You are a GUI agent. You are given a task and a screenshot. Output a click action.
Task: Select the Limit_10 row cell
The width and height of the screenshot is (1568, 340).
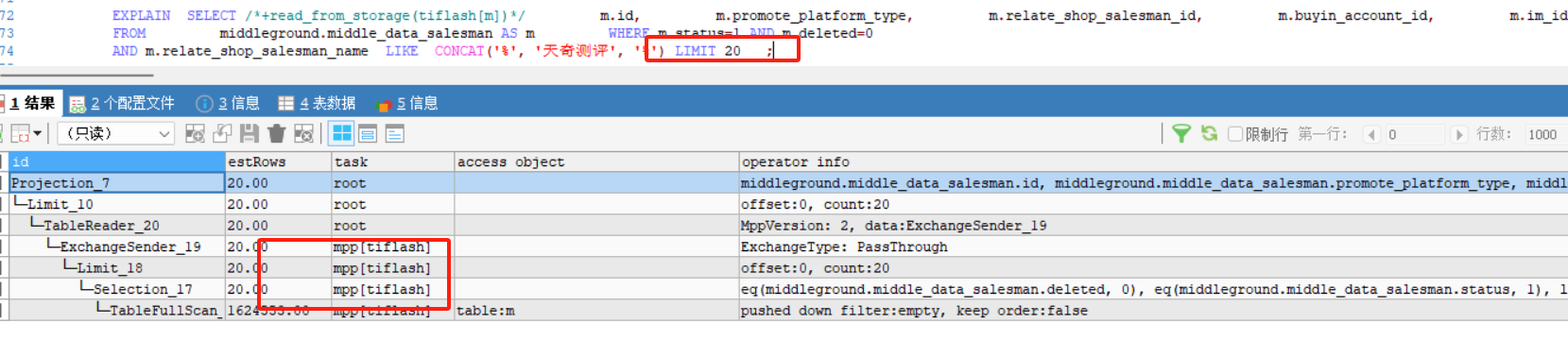click(116, 204)
